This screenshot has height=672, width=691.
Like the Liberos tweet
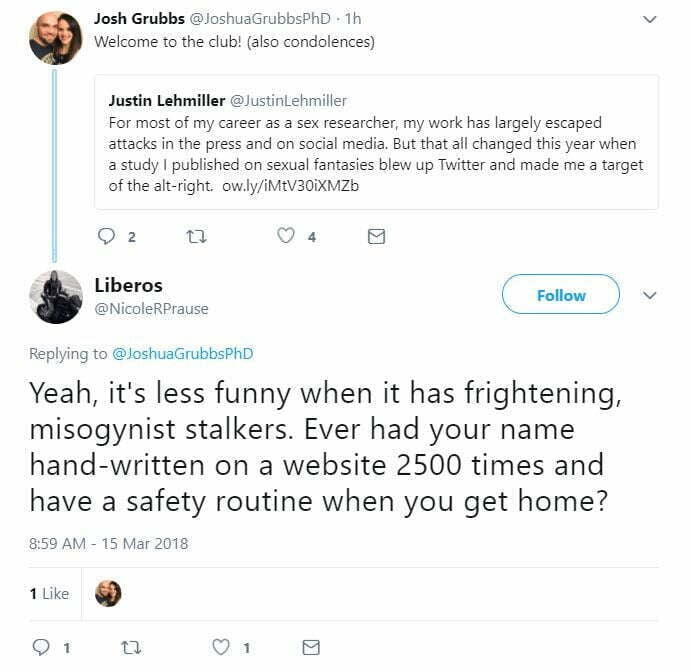pyautogui.click(x=223, y=647)
